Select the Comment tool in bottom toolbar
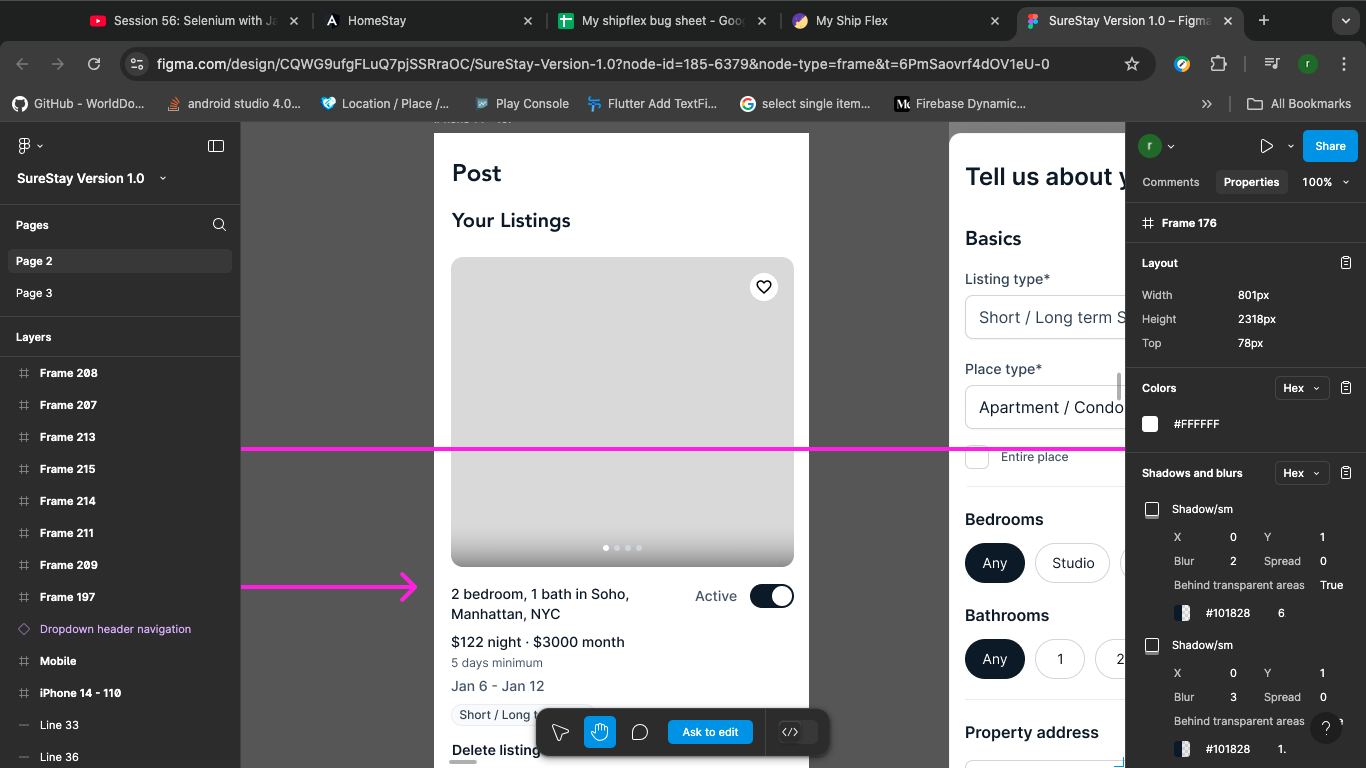1366x768 pixels. tap(640, 732)
